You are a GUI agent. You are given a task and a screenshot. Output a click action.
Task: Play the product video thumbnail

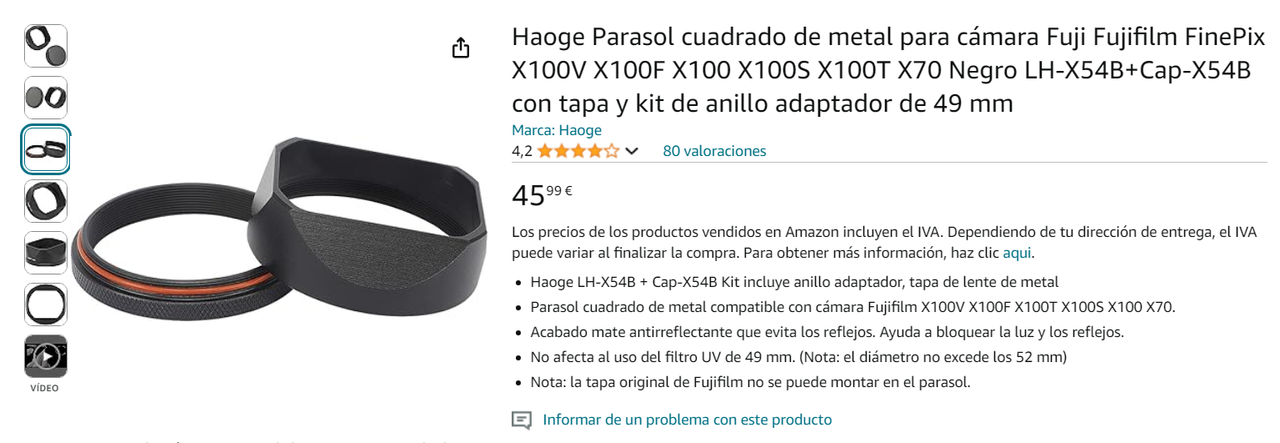click(46, 357)
